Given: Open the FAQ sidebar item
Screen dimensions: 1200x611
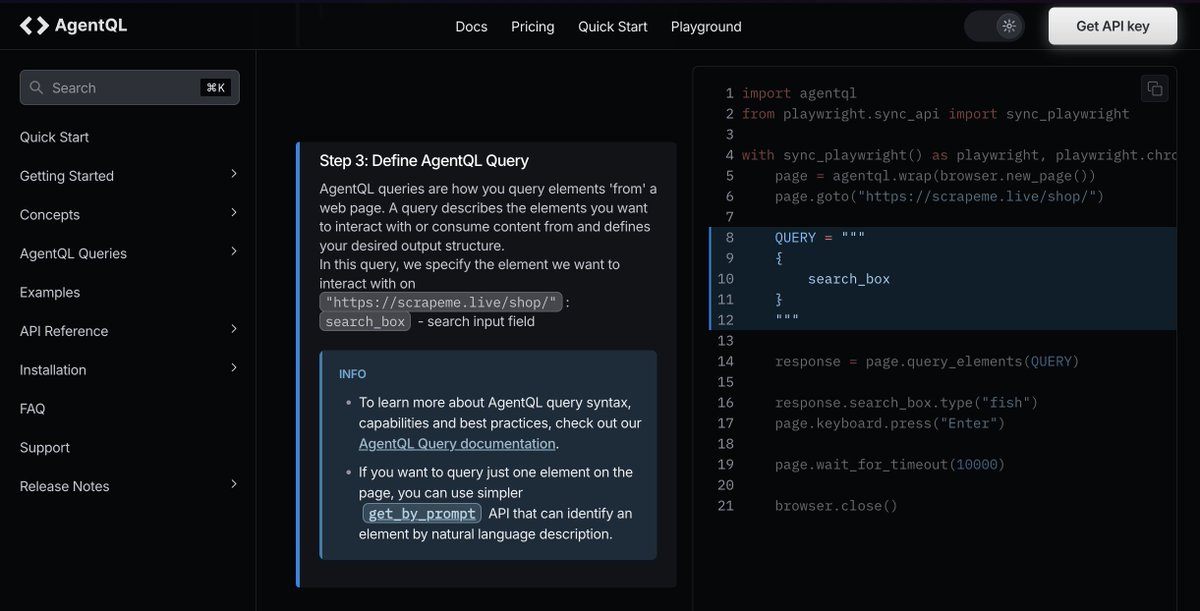Looking at the screenshot, I should click(33, 408).
